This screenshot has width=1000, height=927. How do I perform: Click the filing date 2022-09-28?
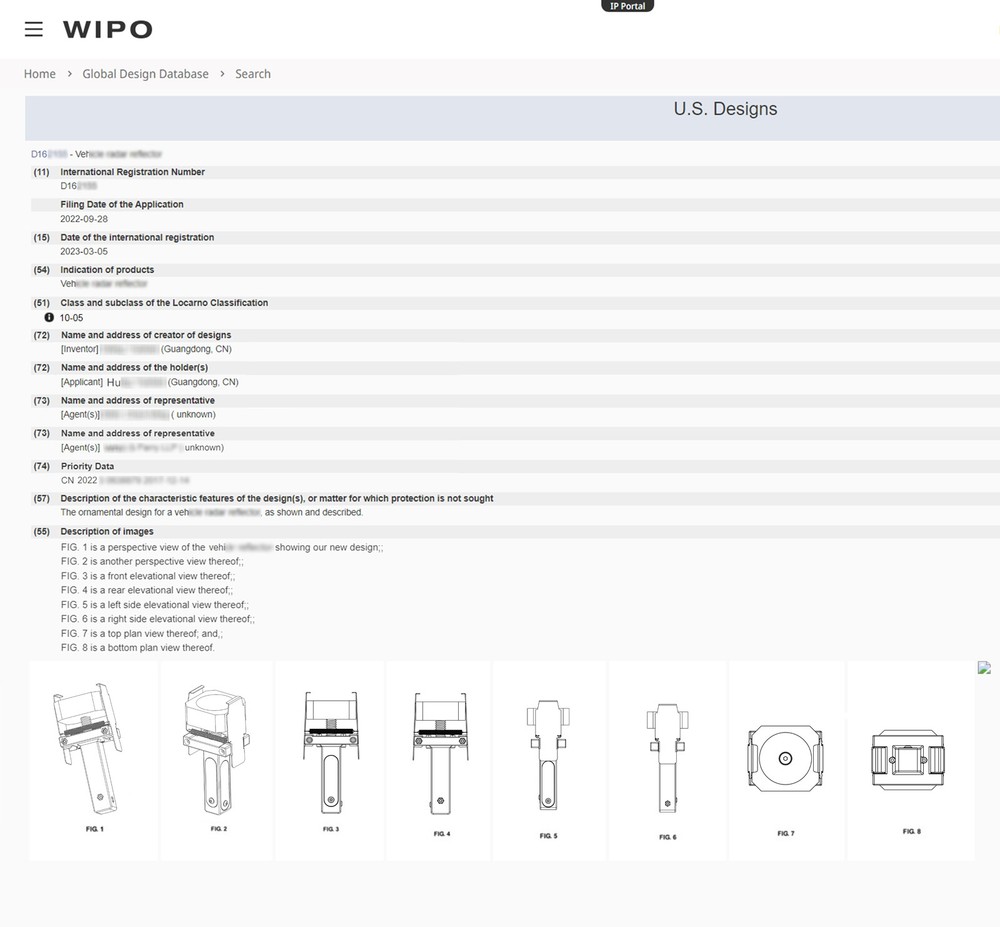84,219
